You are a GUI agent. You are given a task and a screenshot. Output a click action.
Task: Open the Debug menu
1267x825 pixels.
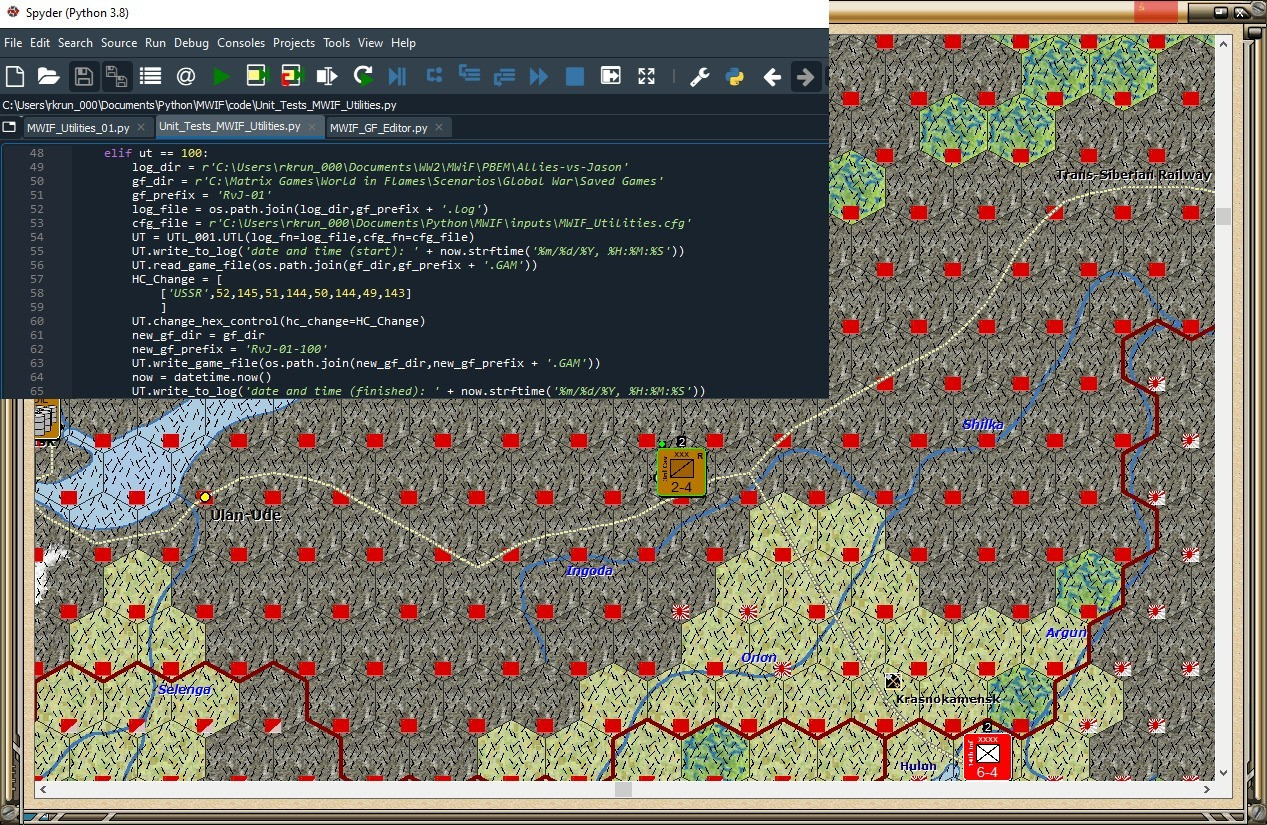pos(192,43)
